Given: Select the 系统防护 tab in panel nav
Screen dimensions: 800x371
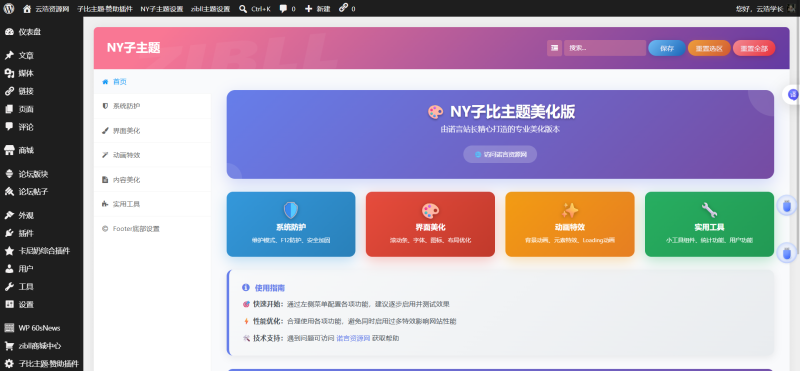Looking at the screenshot, I should tap(152, 106).
